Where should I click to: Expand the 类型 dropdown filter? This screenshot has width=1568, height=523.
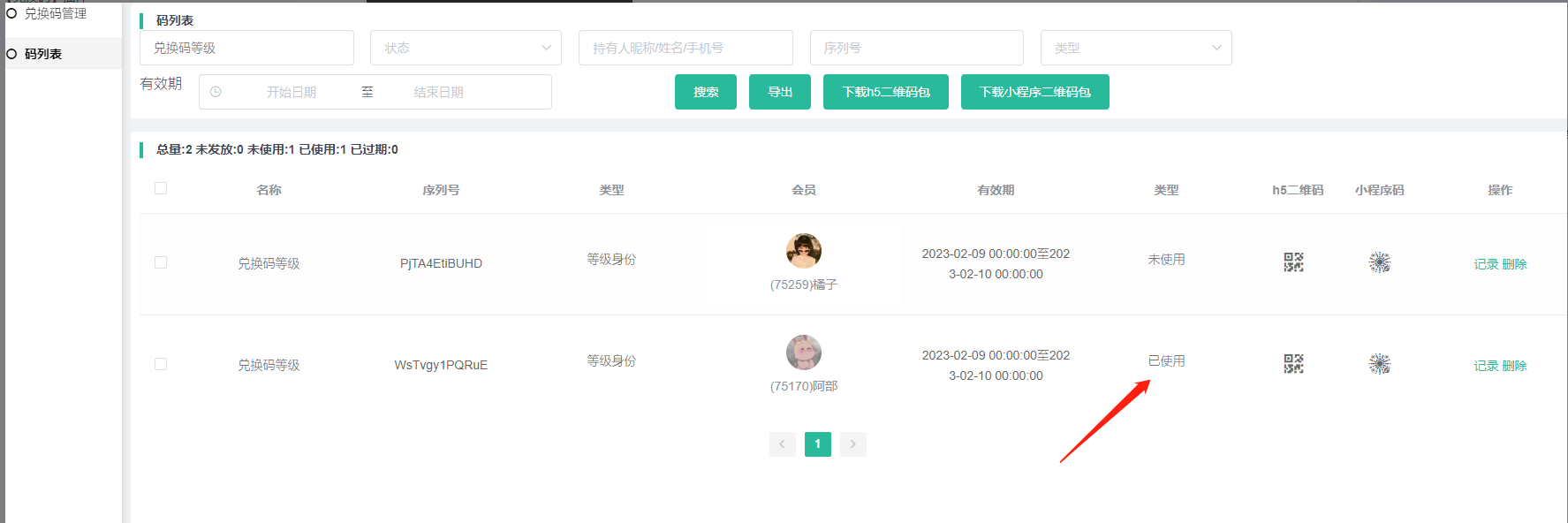click(1135, 48)
